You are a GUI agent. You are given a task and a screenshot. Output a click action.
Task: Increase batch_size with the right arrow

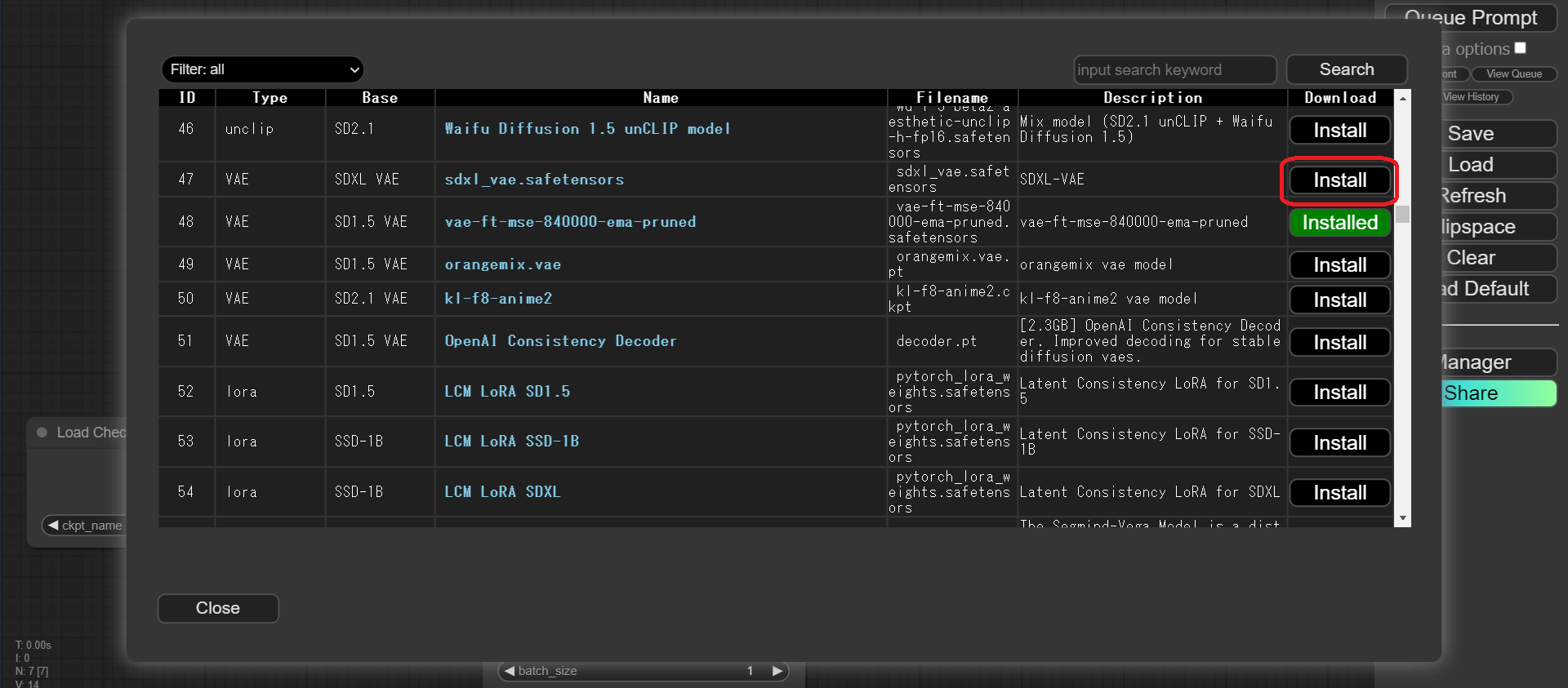(x=777, y=671)
